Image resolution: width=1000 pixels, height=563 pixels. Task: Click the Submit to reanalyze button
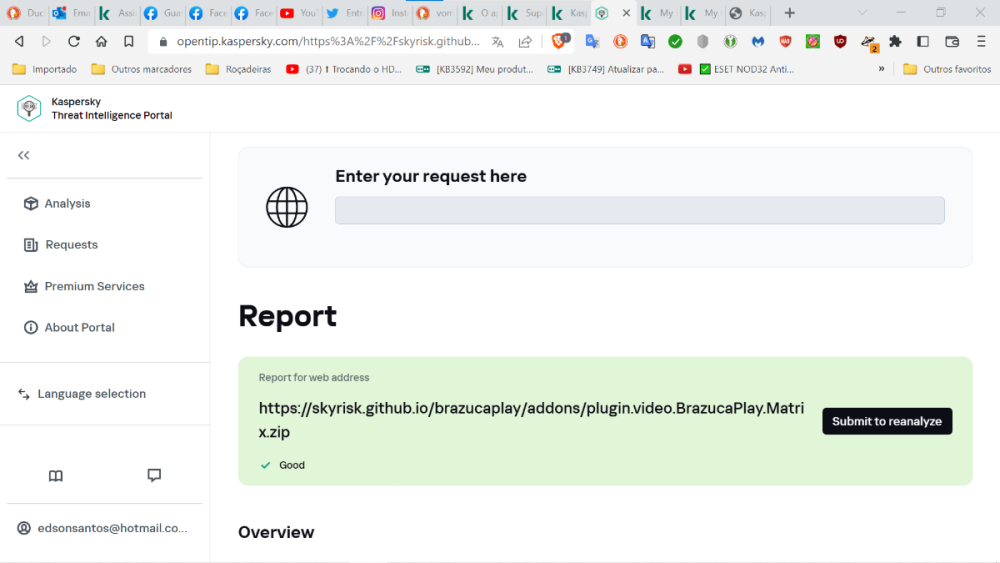click(887, 421)
